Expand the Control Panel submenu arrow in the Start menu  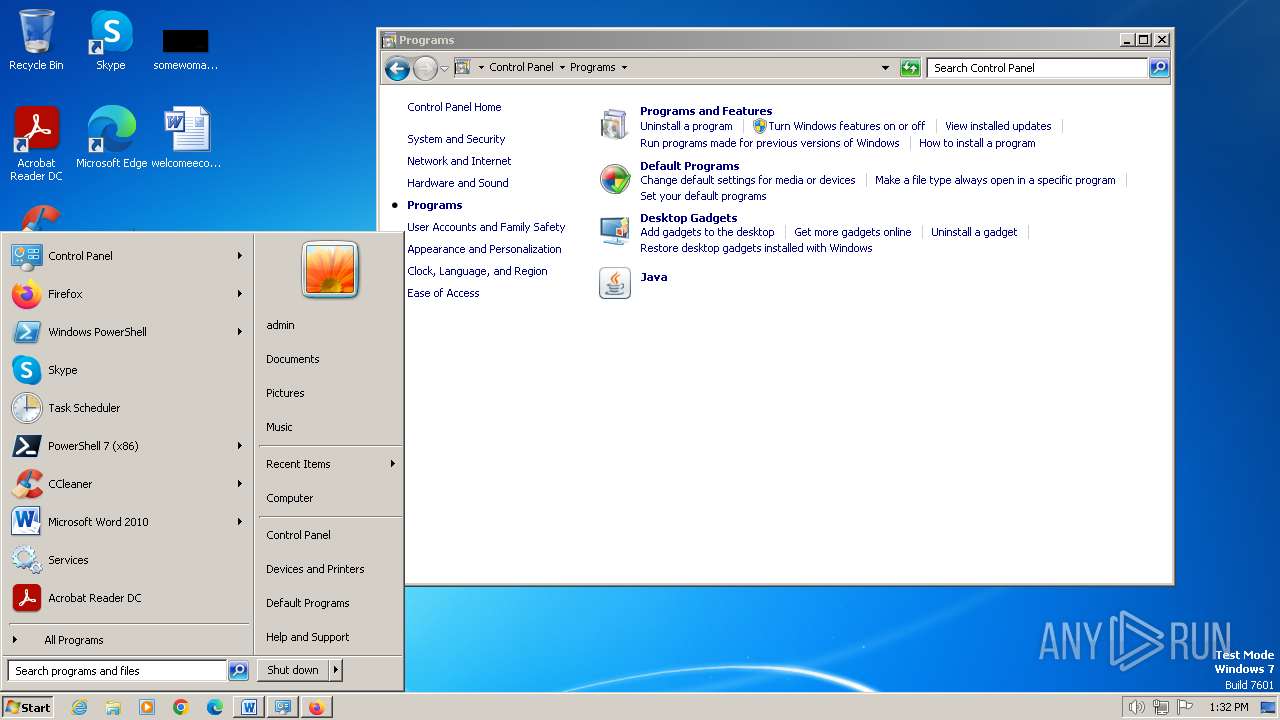[x=240, y=256]
